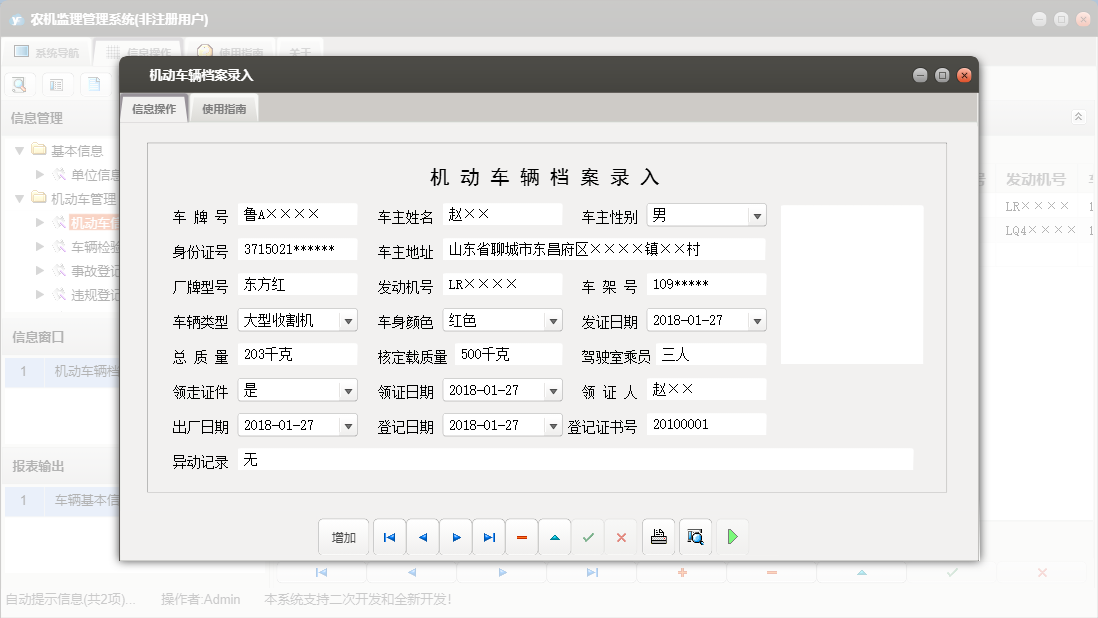
Task: Click the green play arrow icon
Action: 732,537
